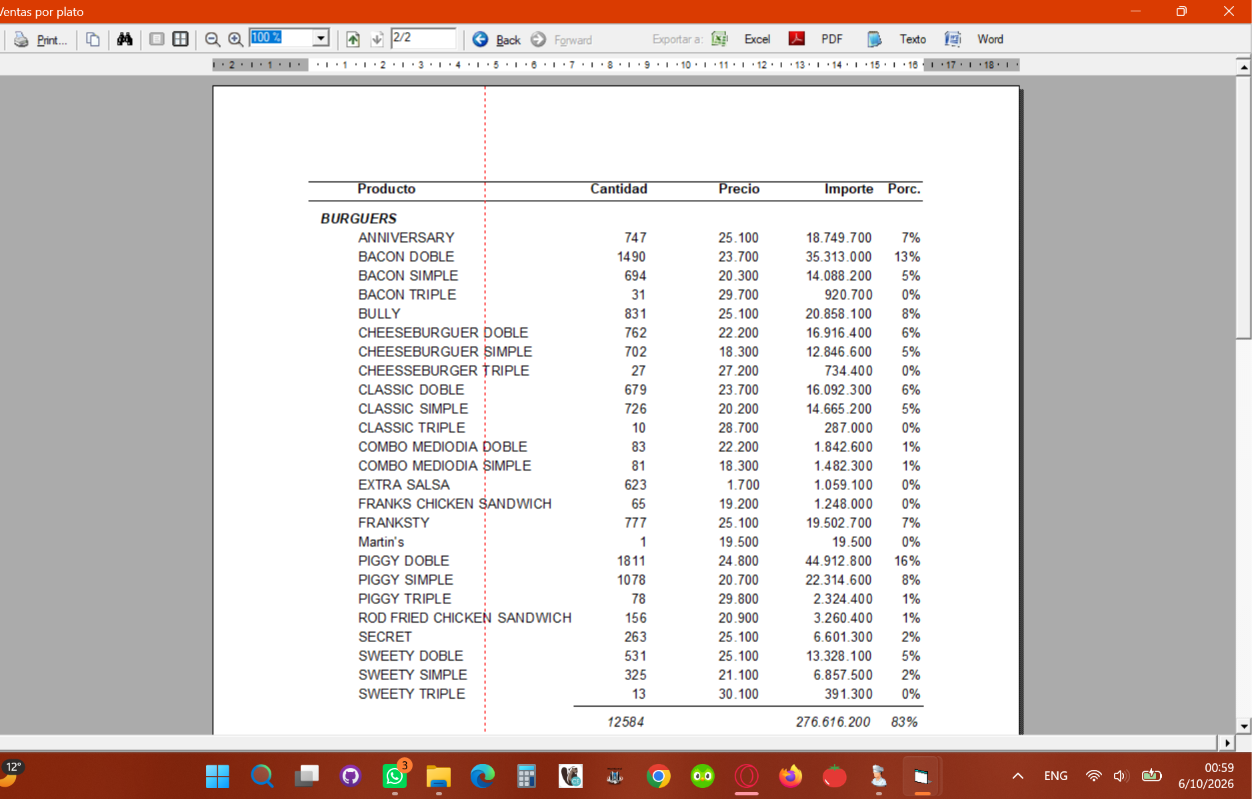Click the Print button in the toolbar
This screenshot has height=799, width=1252.
pos(41,40)
